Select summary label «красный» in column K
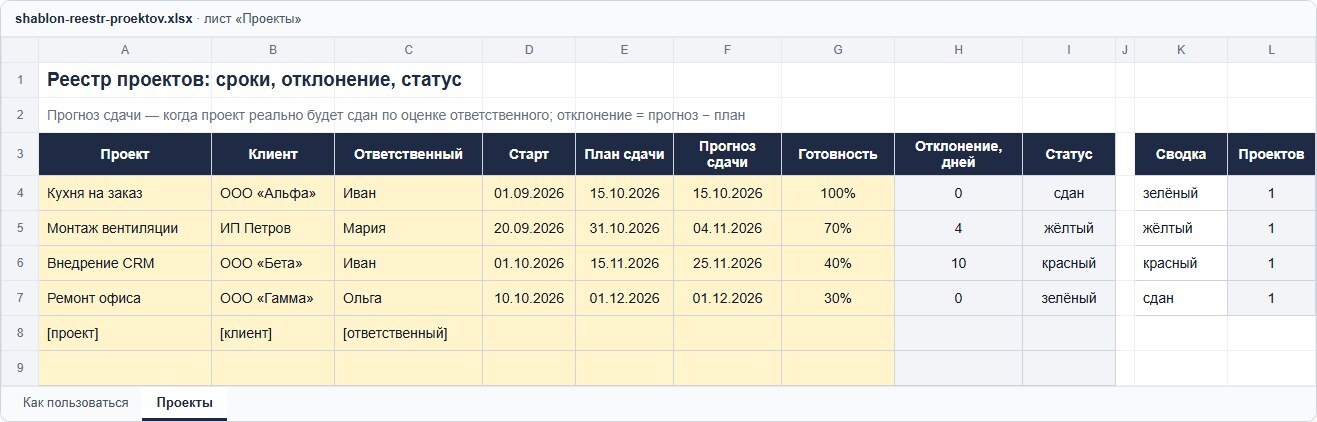Screen dimensions: 1317x422 (x=1181, y=263)
